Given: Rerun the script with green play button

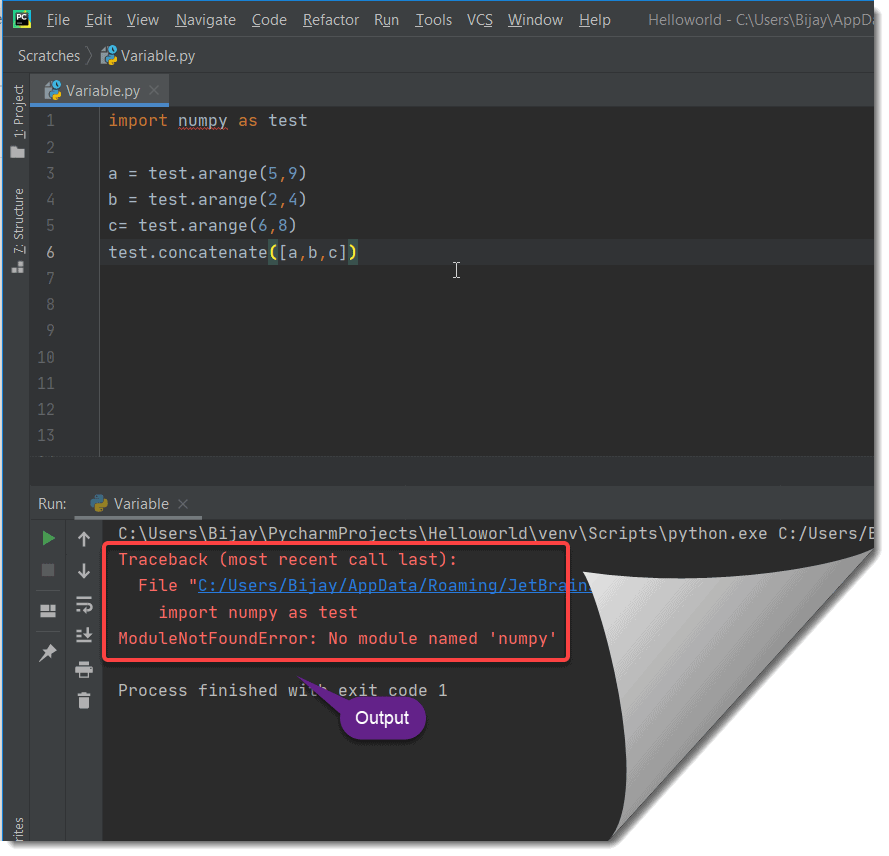Looking at the screenshot, I should tap(48, 538).
